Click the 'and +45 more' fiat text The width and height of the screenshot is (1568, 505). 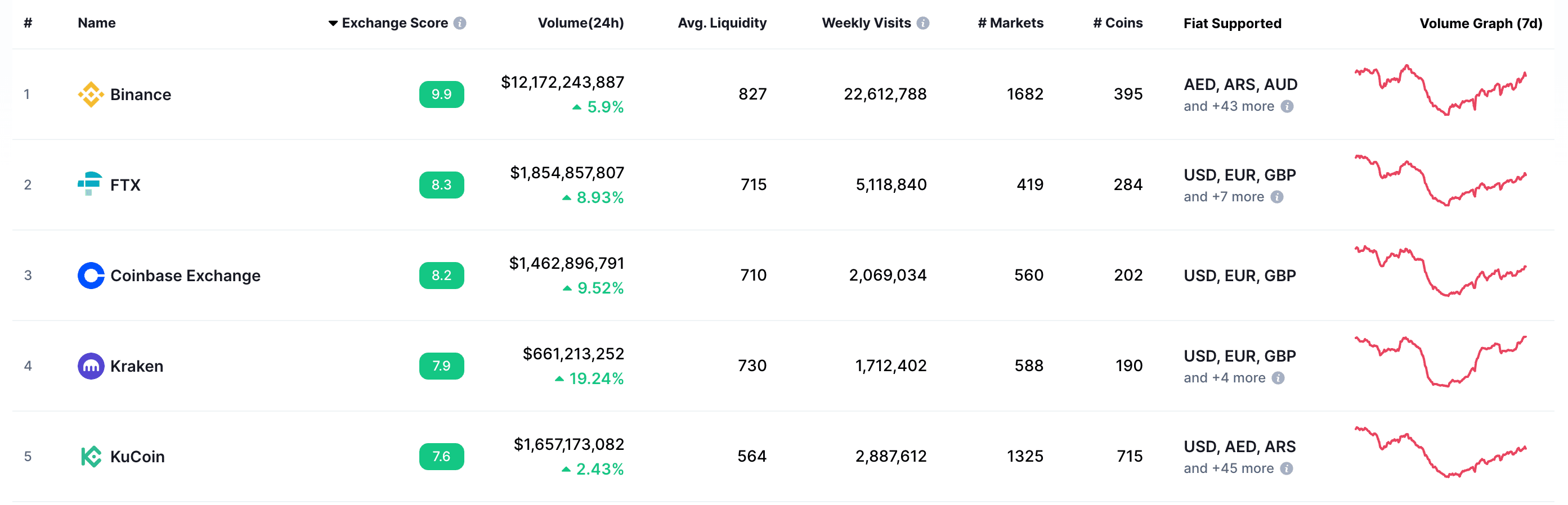pyautogui.click(x=1229, y=468)
